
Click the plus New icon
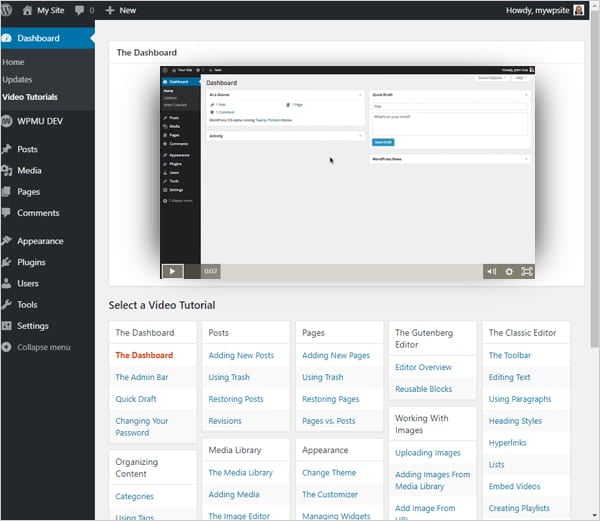click(110, 10)
